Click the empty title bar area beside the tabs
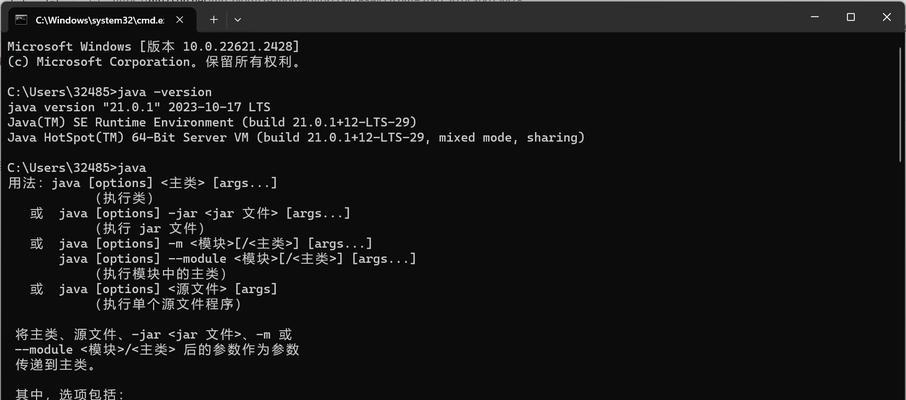This screenshot has height=400, width=906. 520,18
